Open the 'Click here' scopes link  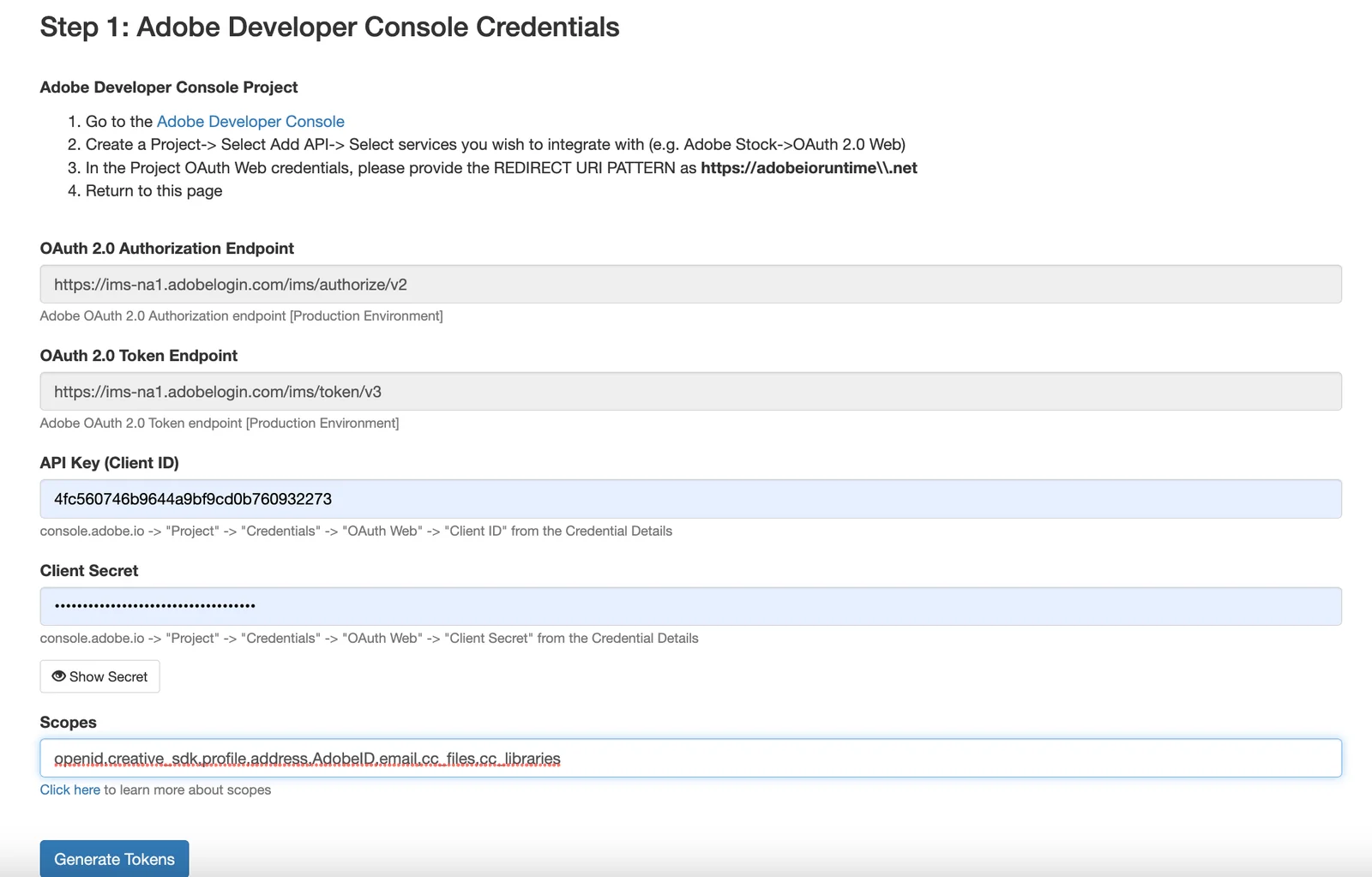[70, 790]
